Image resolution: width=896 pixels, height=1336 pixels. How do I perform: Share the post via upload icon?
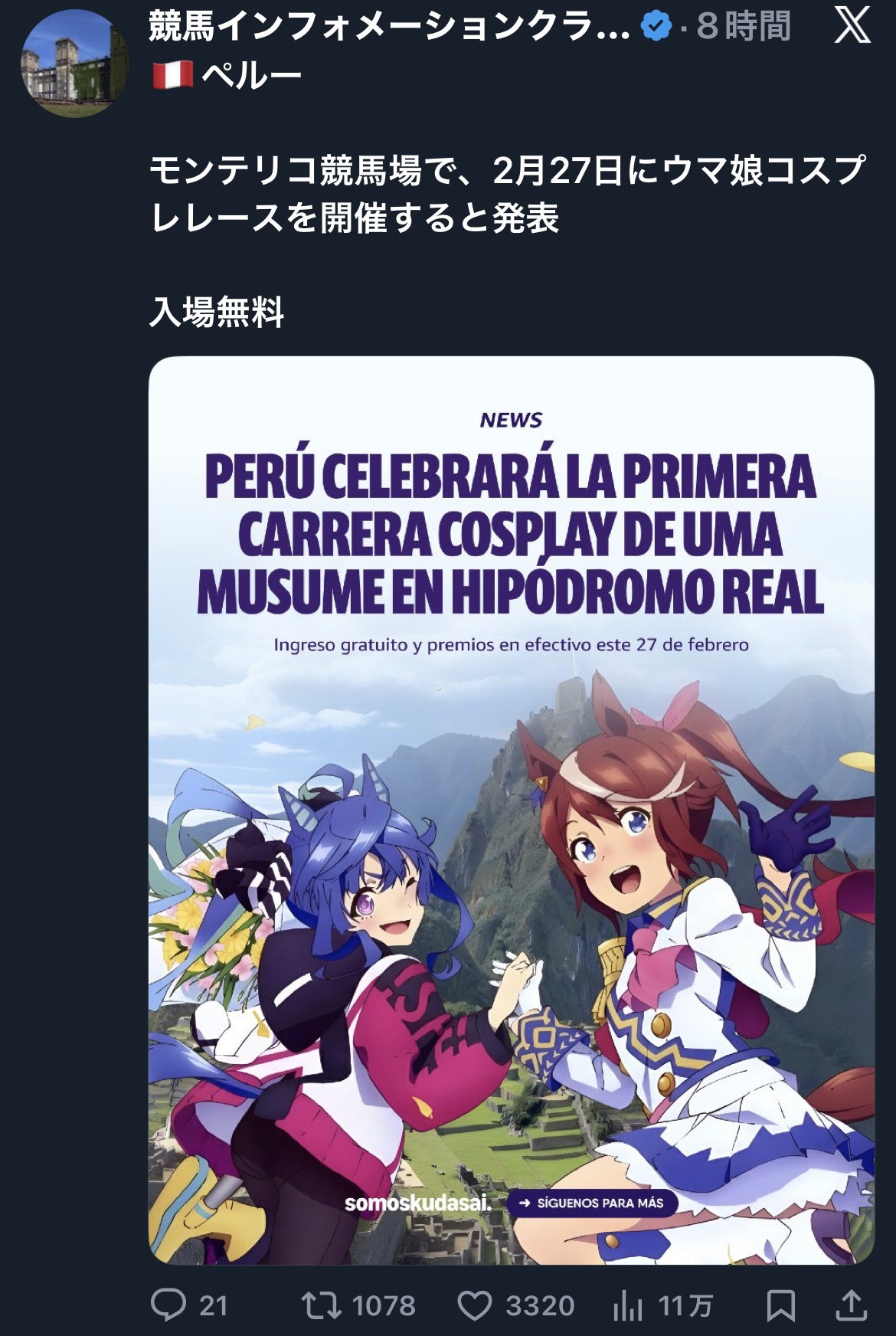point(851,1305)
